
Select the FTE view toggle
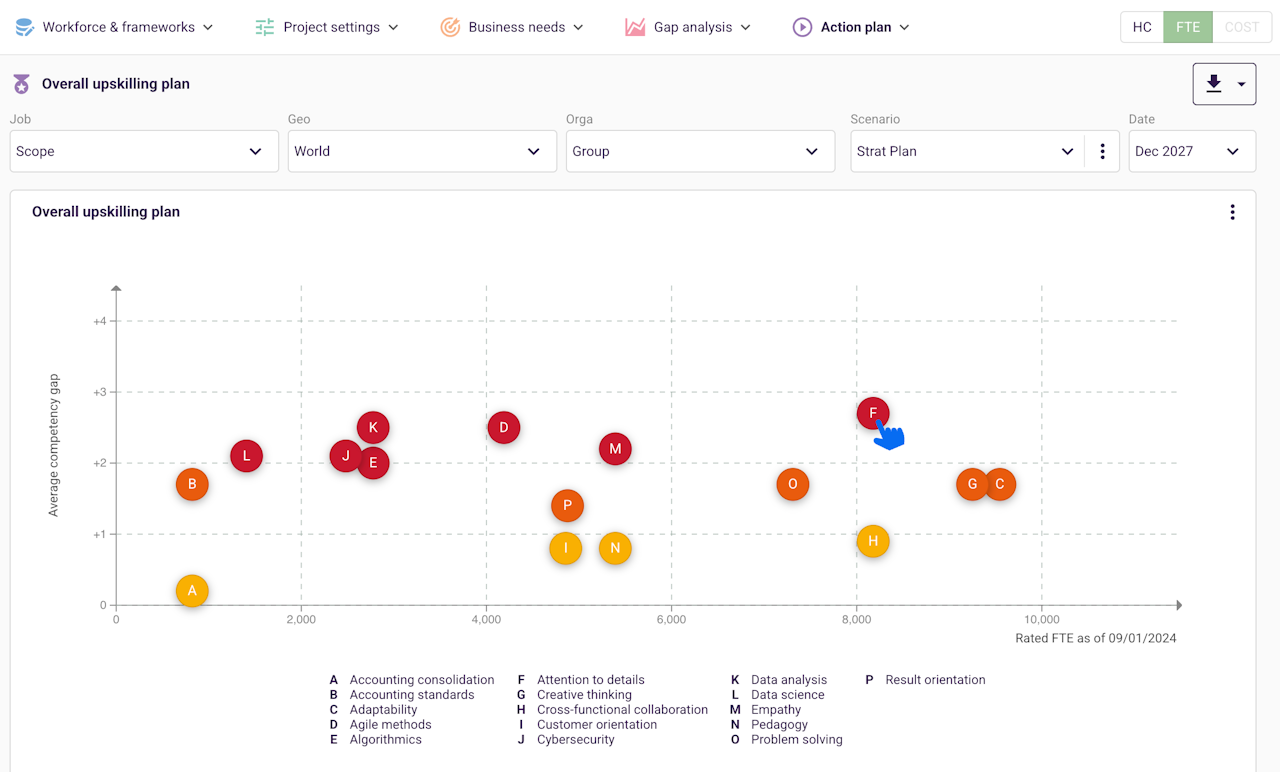[x=1188, y=27]
